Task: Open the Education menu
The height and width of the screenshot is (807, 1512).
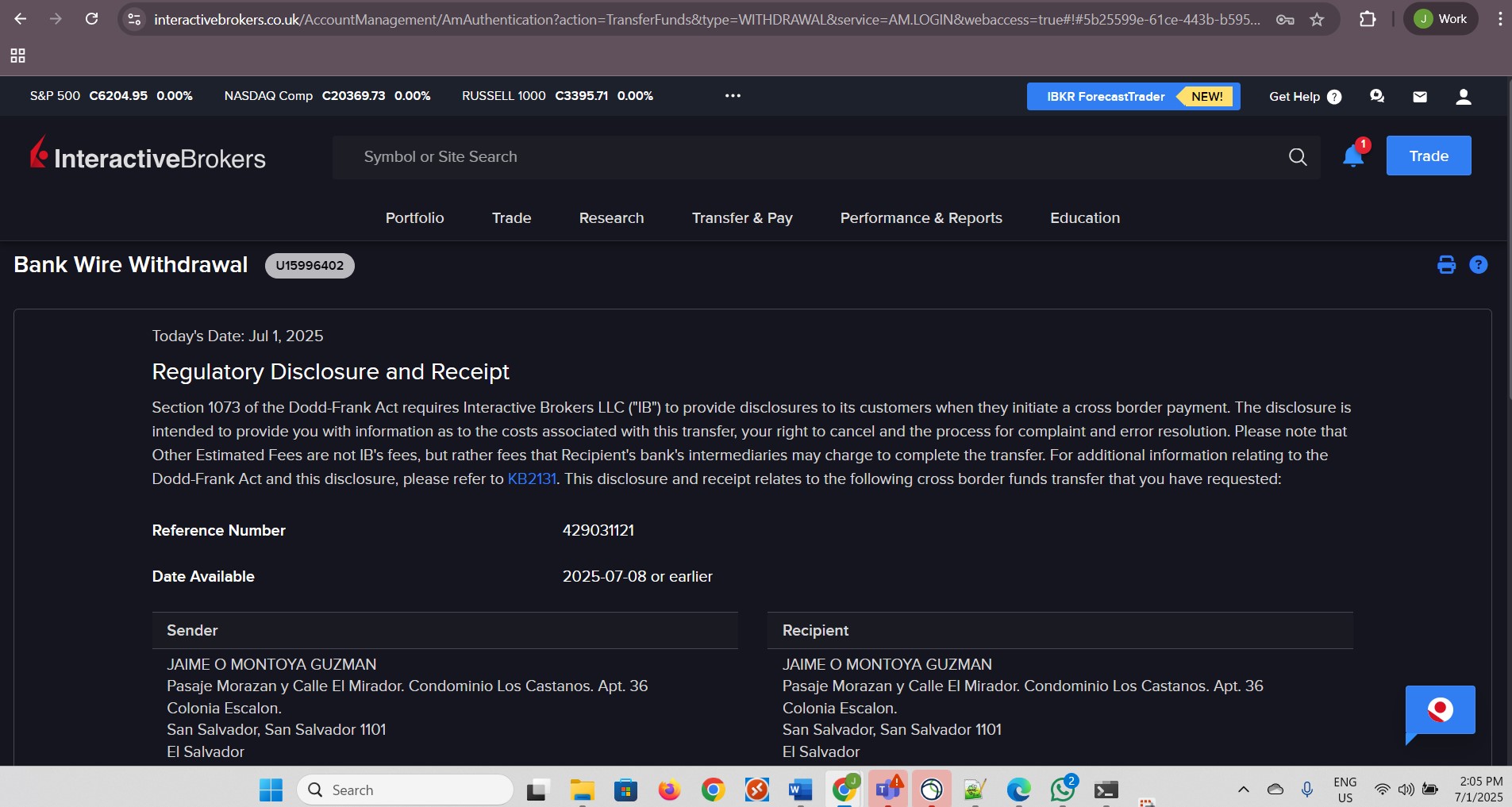Action: click(x=1085, y=218)
